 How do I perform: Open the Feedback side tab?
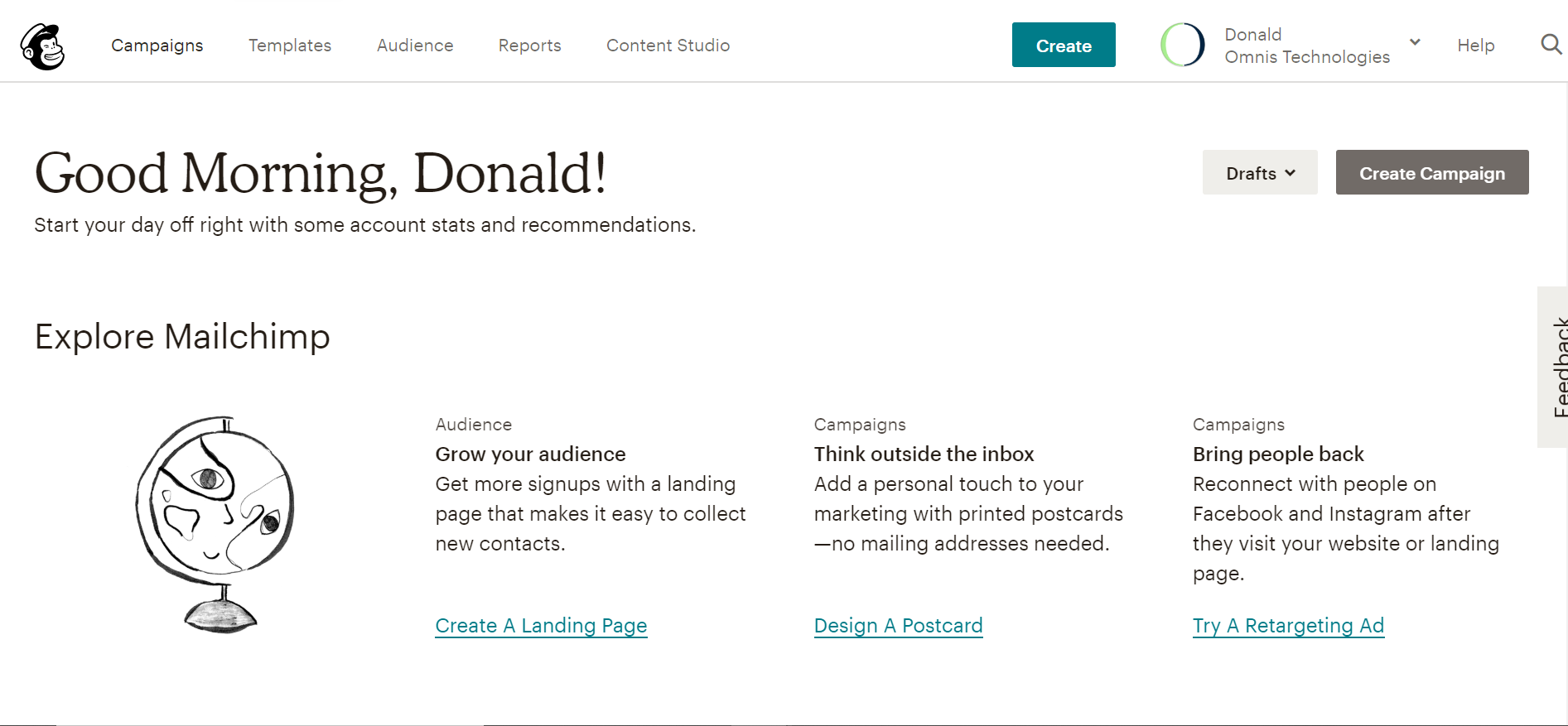click(1554, 368)
